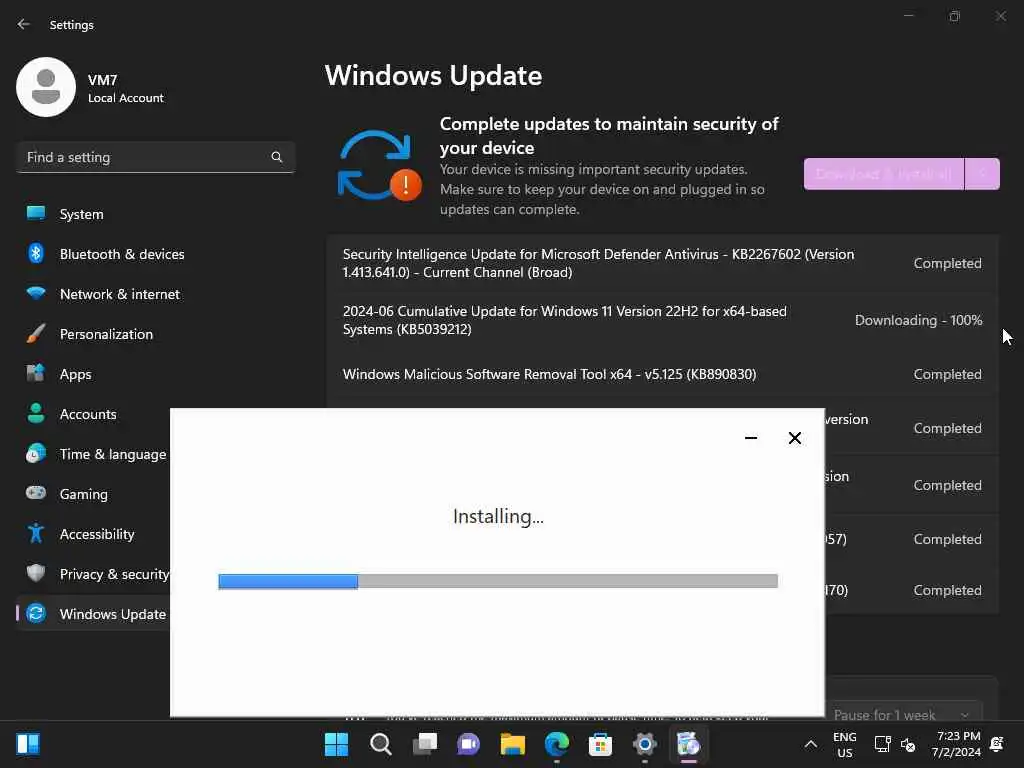The height and width of the screenshot is (768, 1024).
Task: Click the search magnifier in Find a setting
Action: 277,157
